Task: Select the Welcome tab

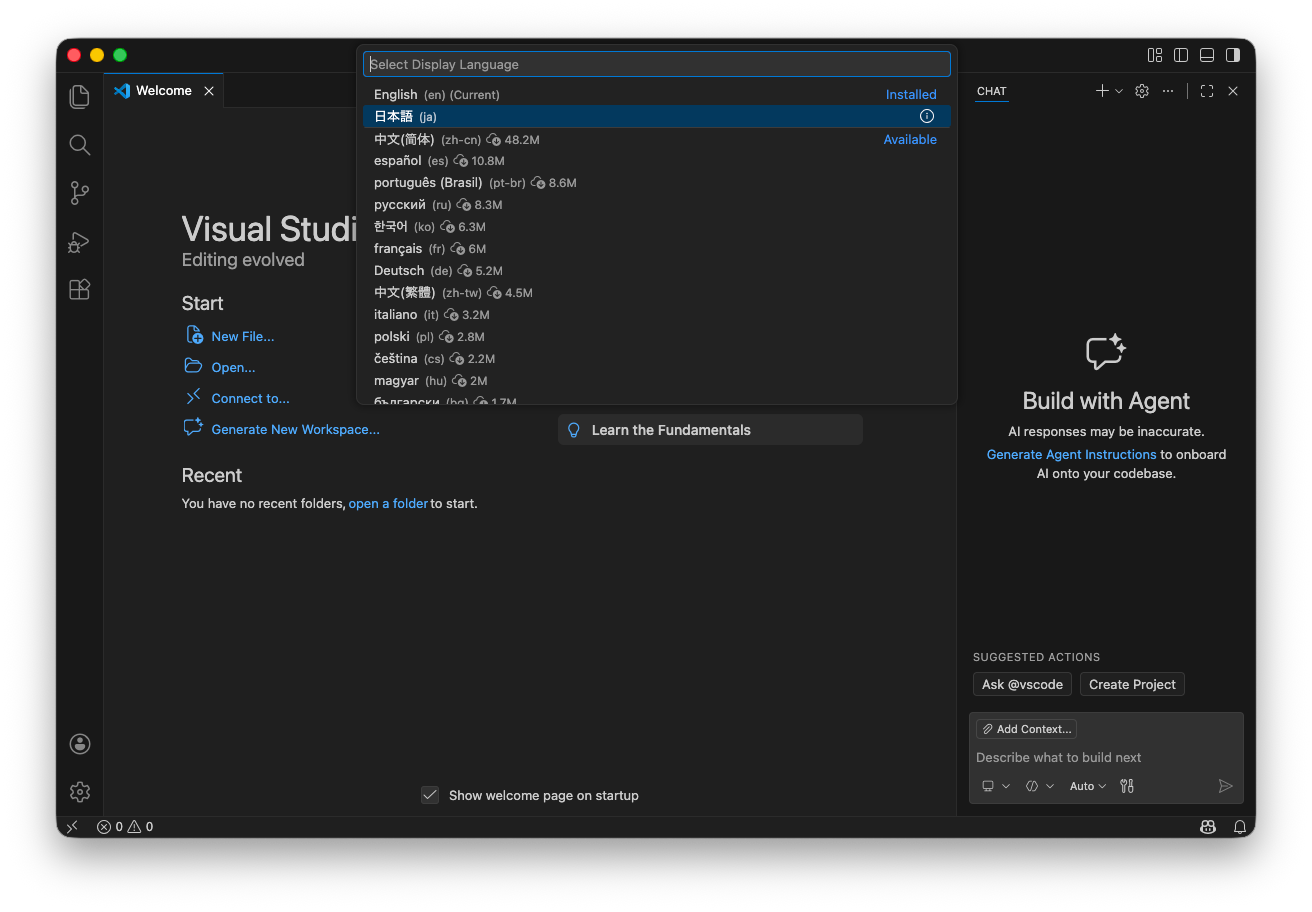Action: [164, 91]
